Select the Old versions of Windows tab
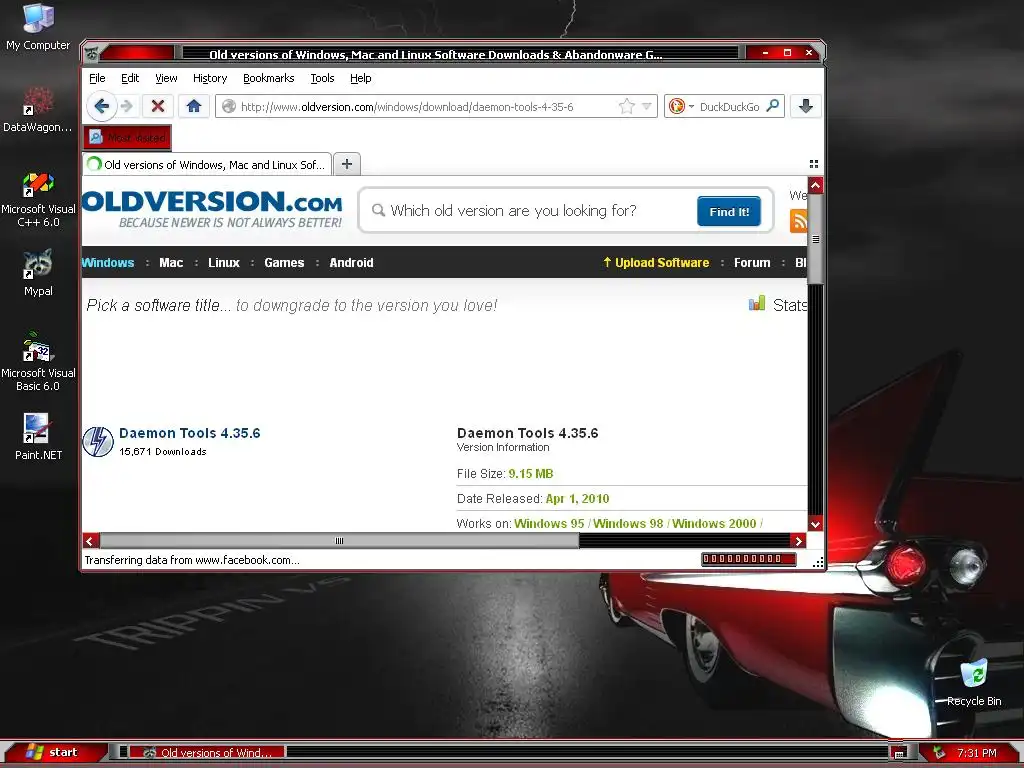 pos(207,165)
